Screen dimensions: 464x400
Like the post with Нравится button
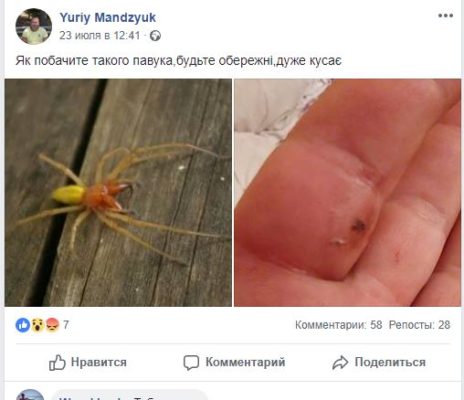coord(88,362)
